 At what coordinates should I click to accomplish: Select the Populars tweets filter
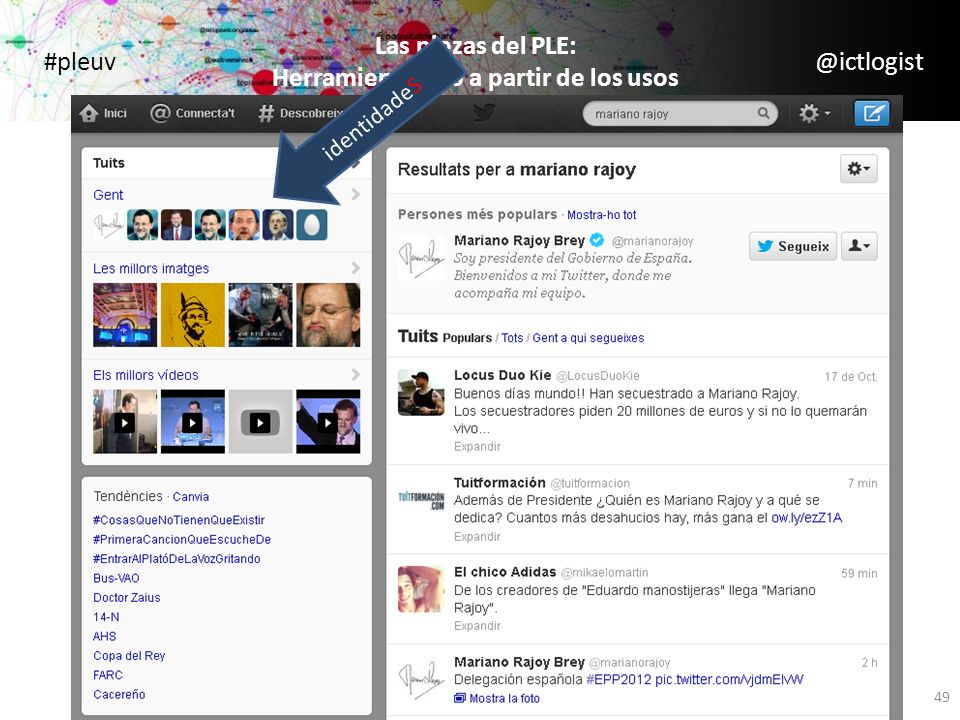pos(467,338)
